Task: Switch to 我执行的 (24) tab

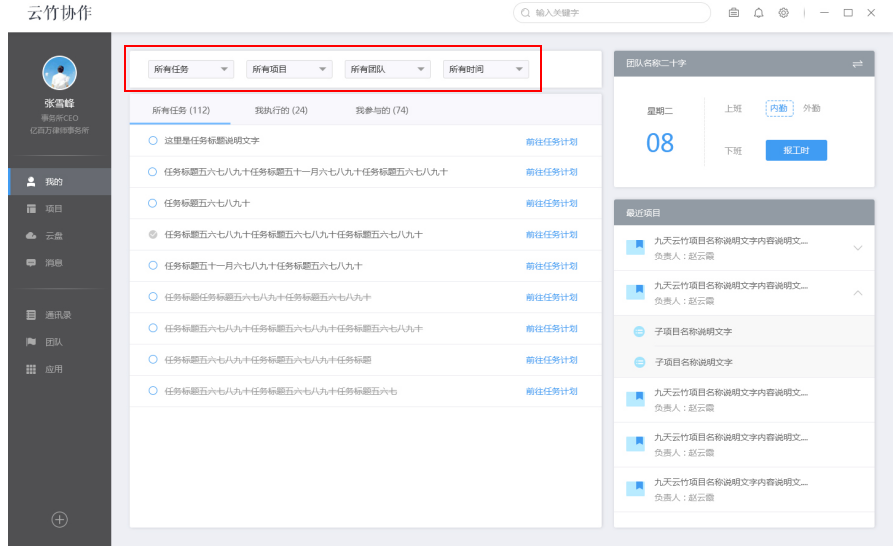Action: (280, 110)
